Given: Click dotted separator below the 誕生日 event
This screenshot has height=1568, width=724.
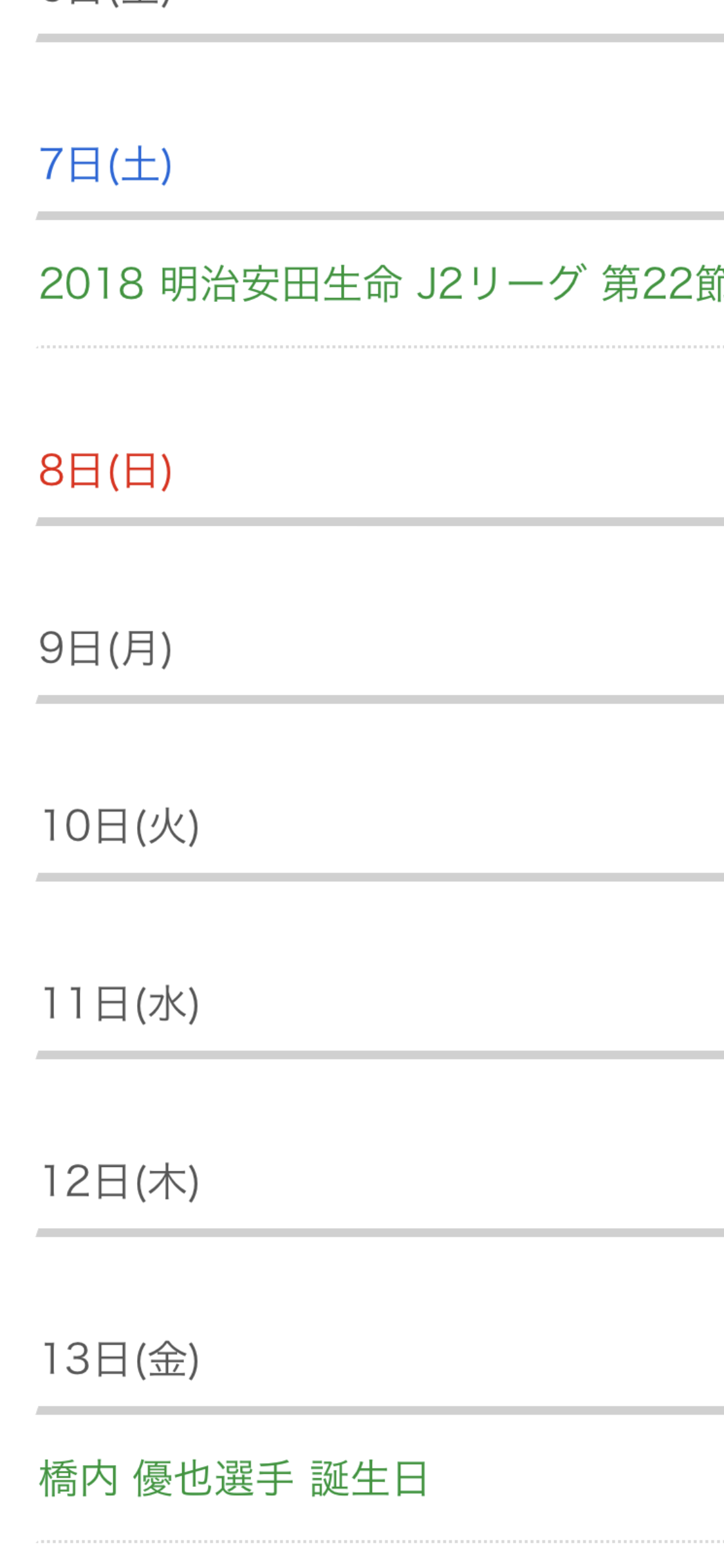Looking at the screenshot, I should (x=380, y=1542).
